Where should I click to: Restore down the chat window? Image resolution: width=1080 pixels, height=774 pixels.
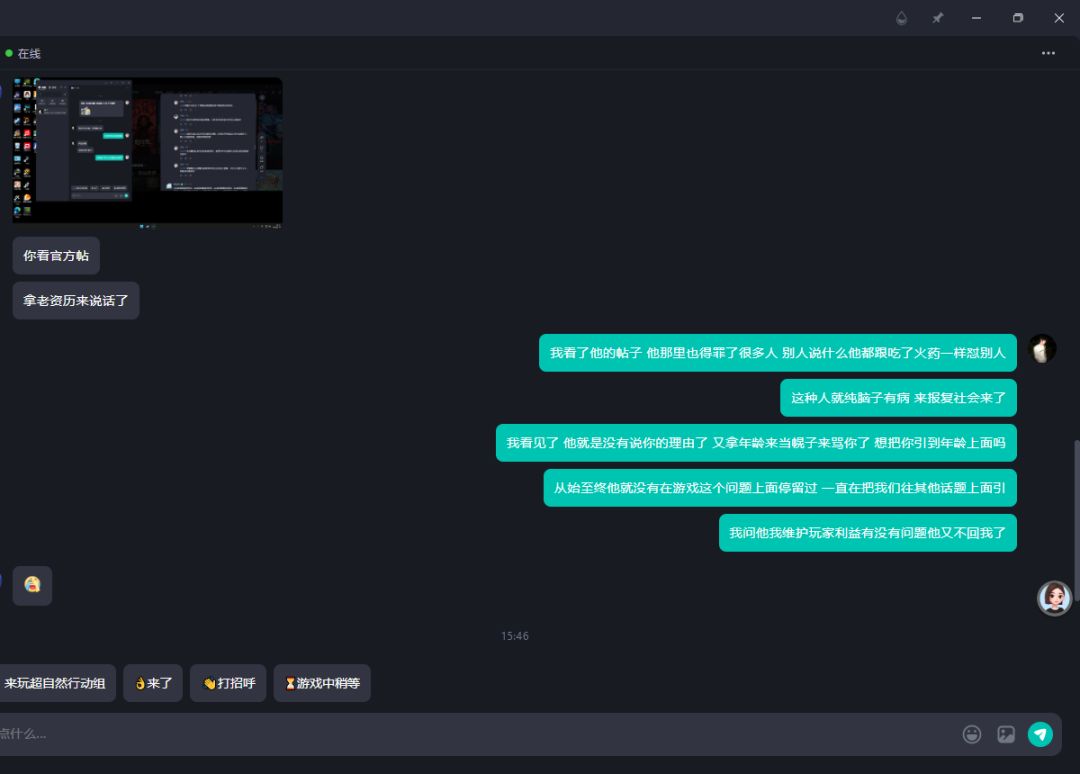click(1017, 19)
